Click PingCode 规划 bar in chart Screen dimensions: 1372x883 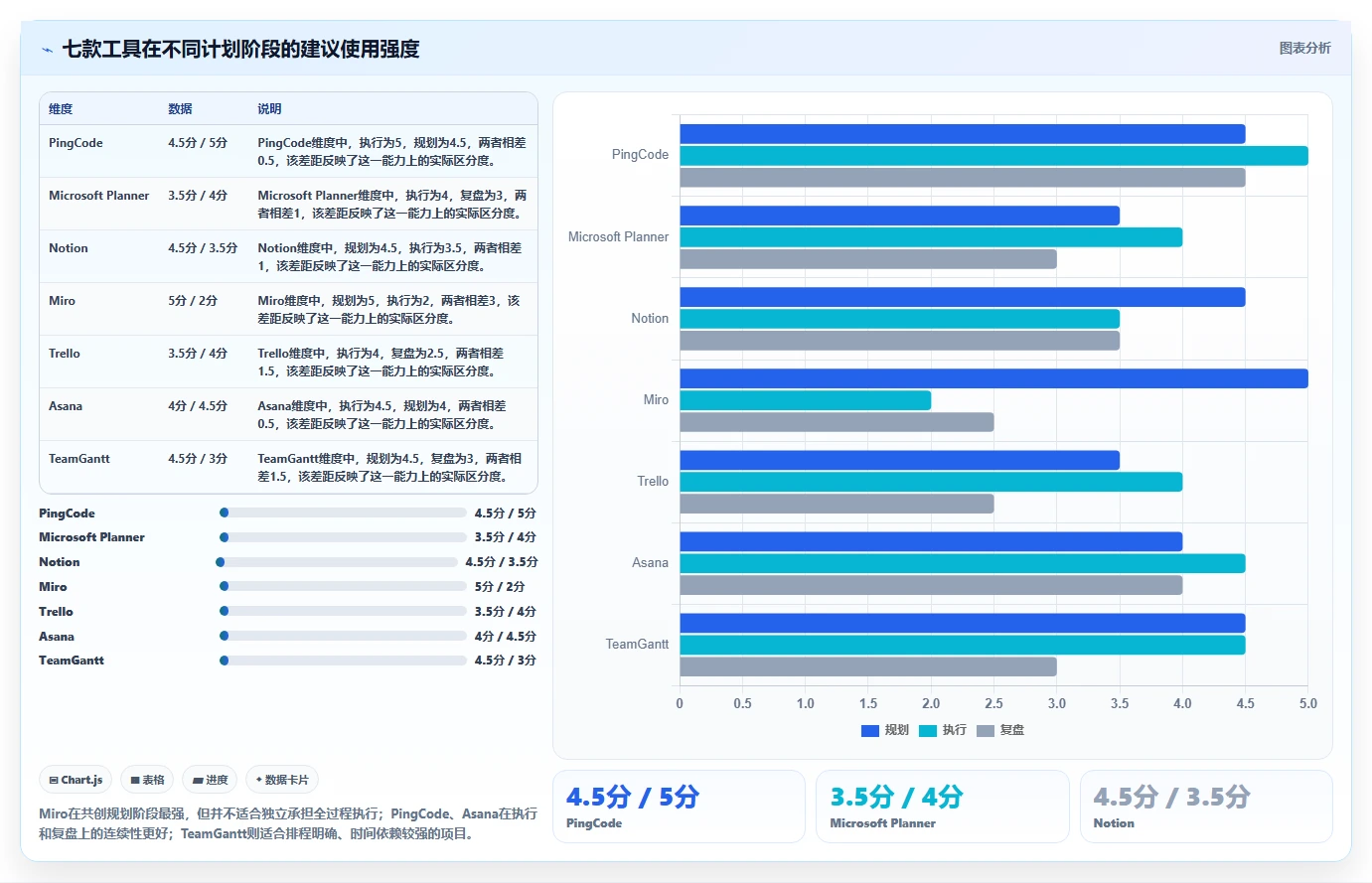pyautogui.click(x=962, y=134)
